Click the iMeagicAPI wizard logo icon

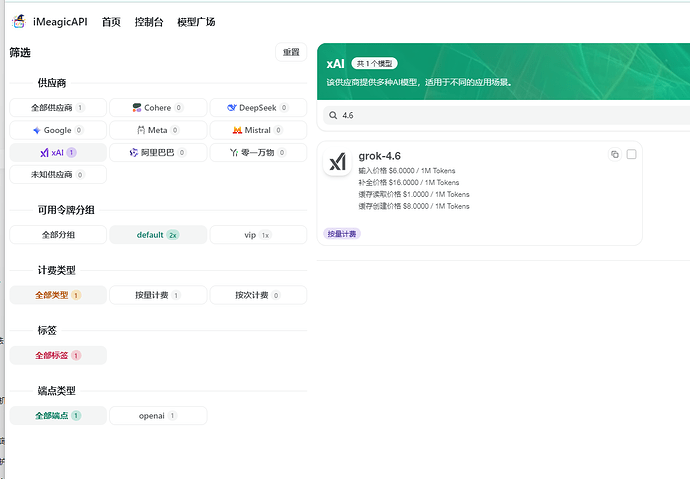coord(19,22)
